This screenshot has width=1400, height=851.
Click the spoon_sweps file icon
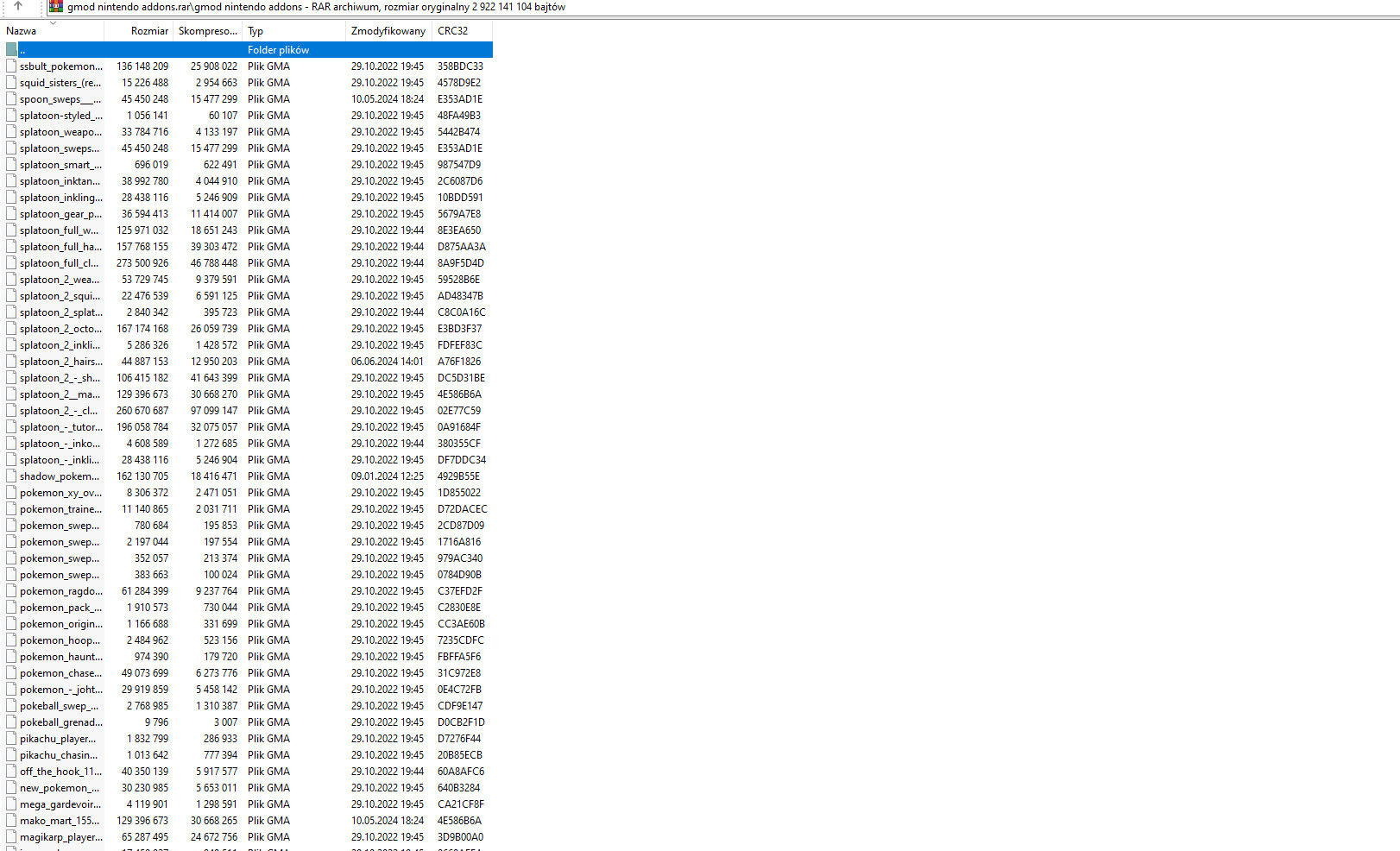[x=9, y=98]
